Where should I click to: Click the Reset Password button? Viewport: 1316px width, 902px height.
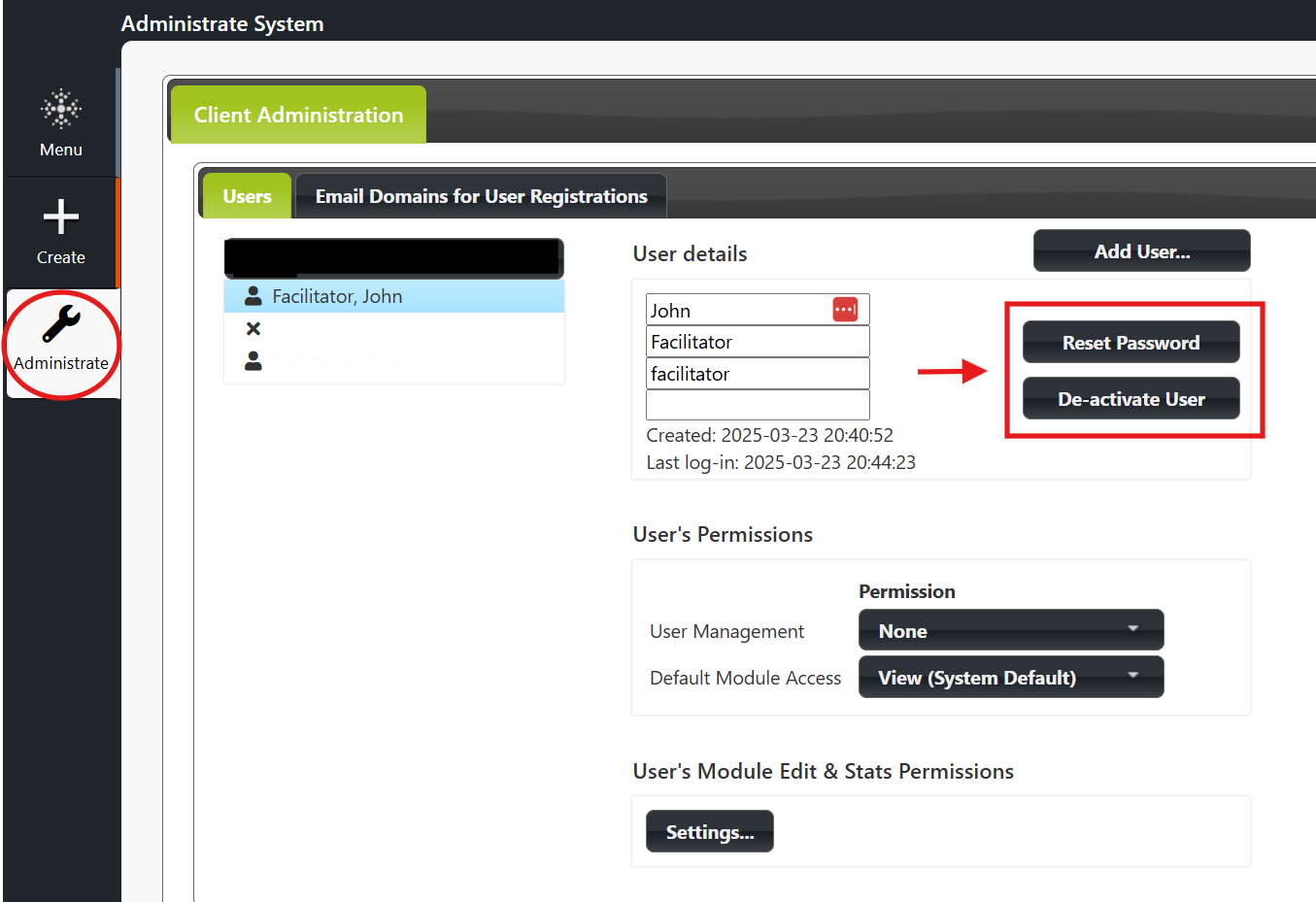[x=1130, y=343]
